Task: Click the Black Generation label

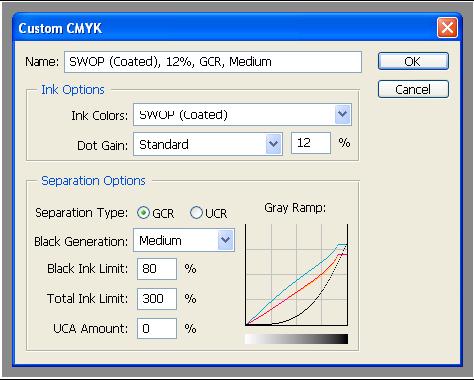Action: (81, 241)
